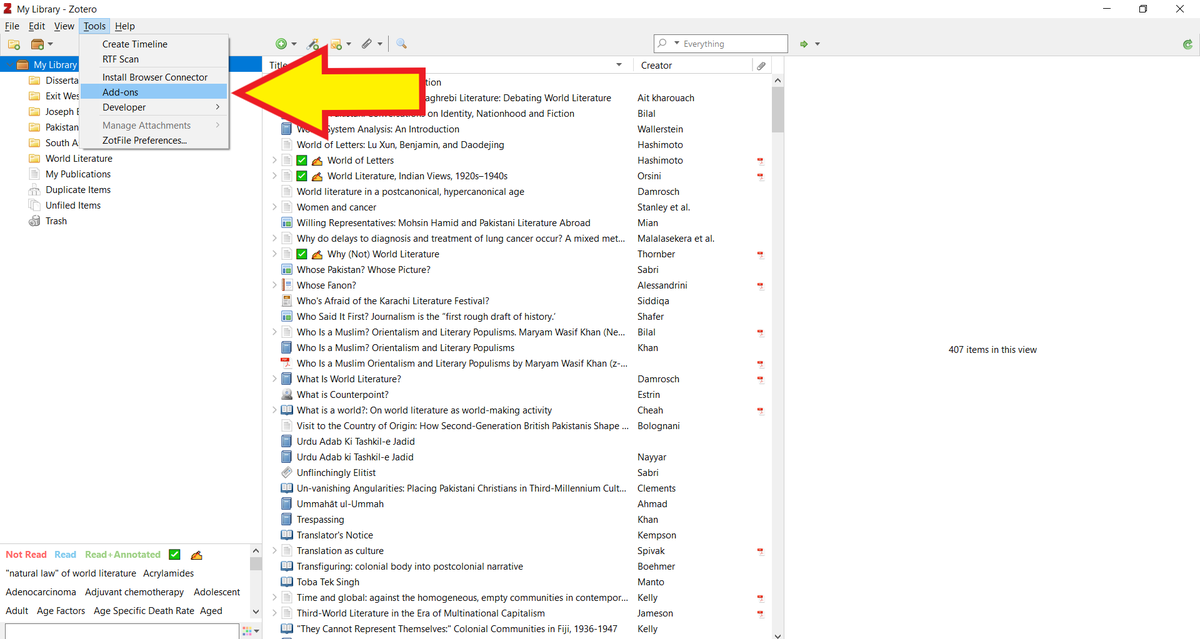Create a new note
This screenshot has height=639, width=1200.
pos(337,43)
